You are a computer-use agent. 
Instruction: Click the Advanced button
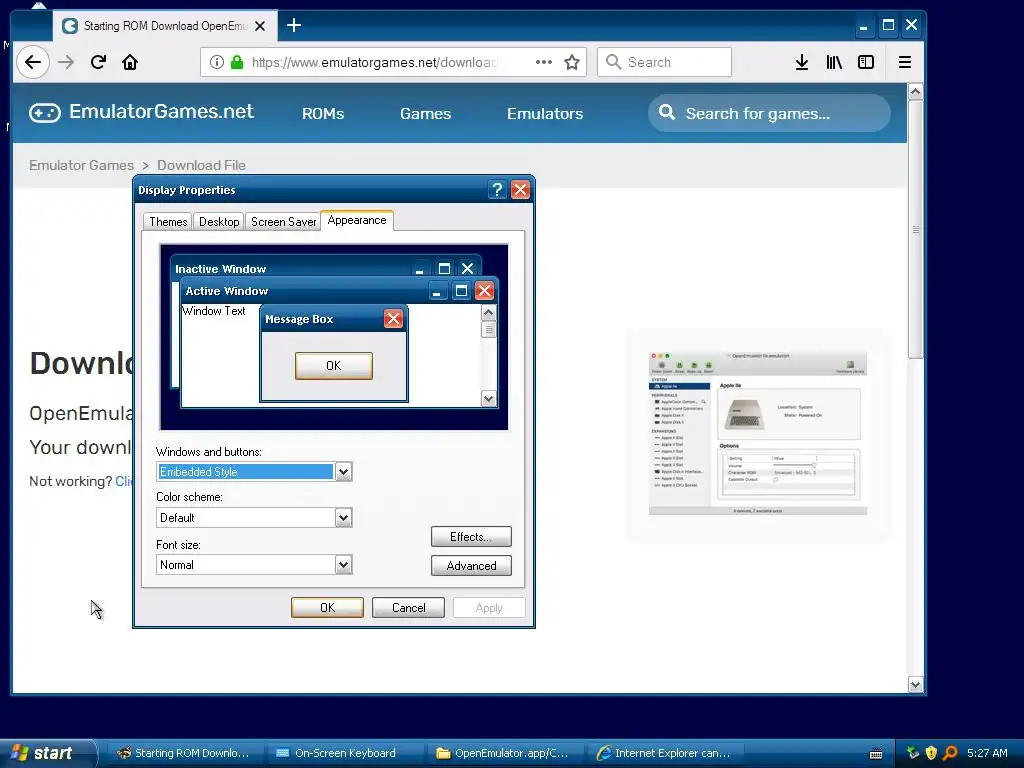[471, 566]
